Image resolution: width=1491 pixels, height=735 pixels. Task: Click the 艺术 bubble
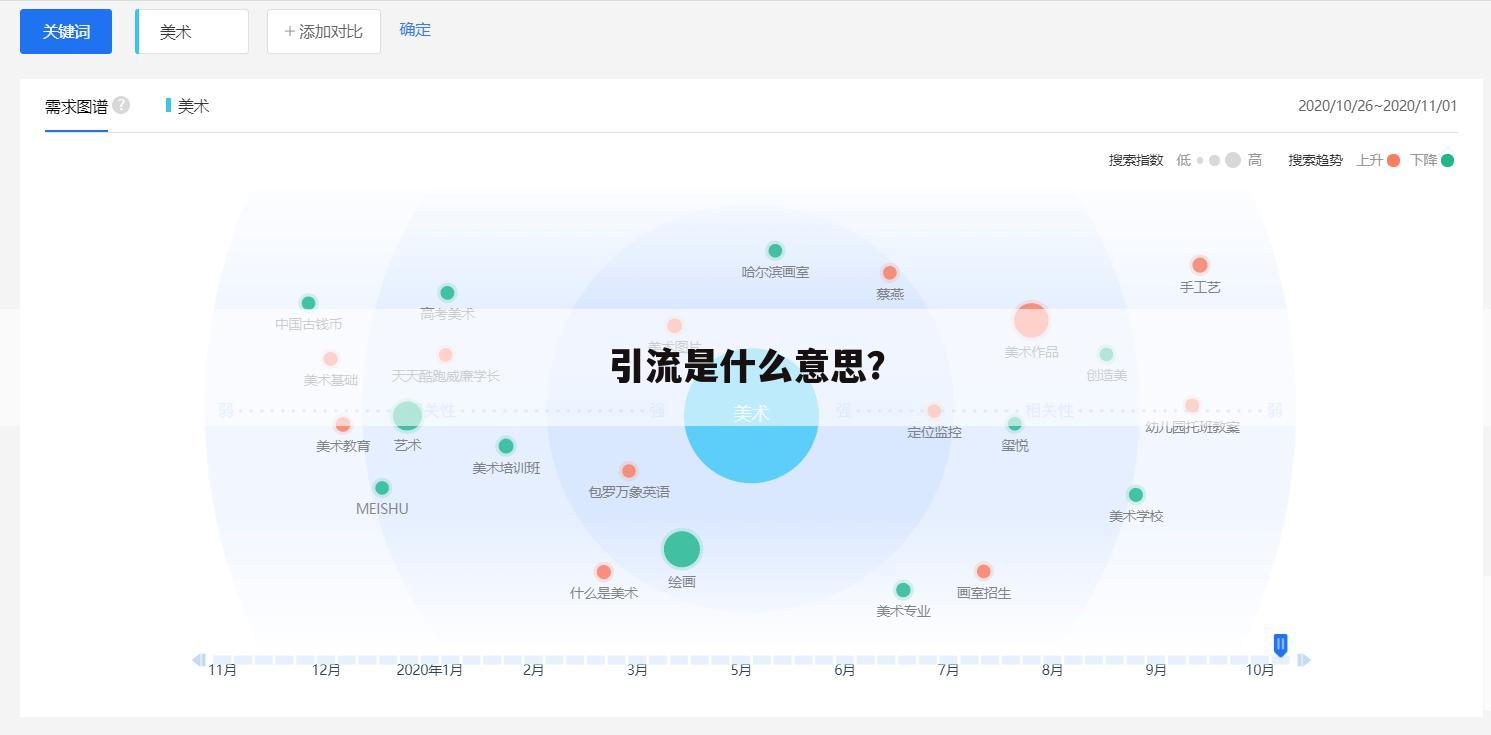click(x=407, y=415)
